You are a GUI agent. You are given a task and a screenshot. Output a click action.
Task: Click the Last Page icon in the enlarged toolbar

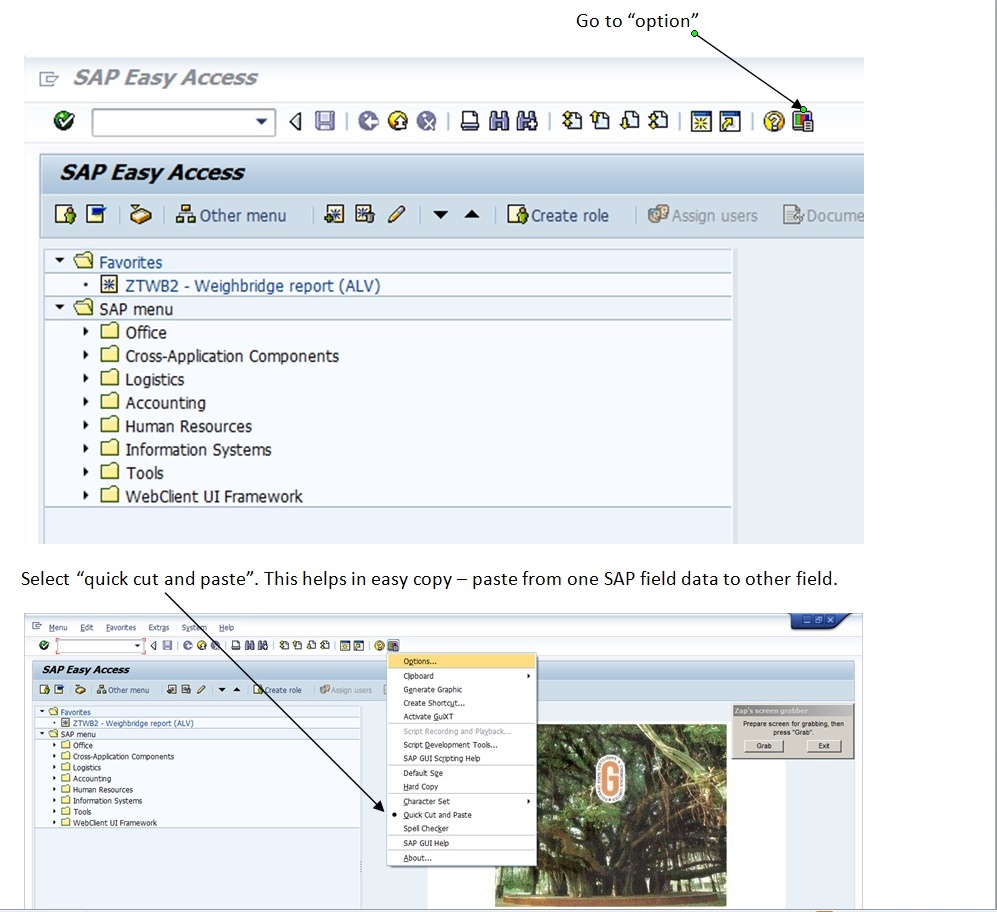point(658,120)
